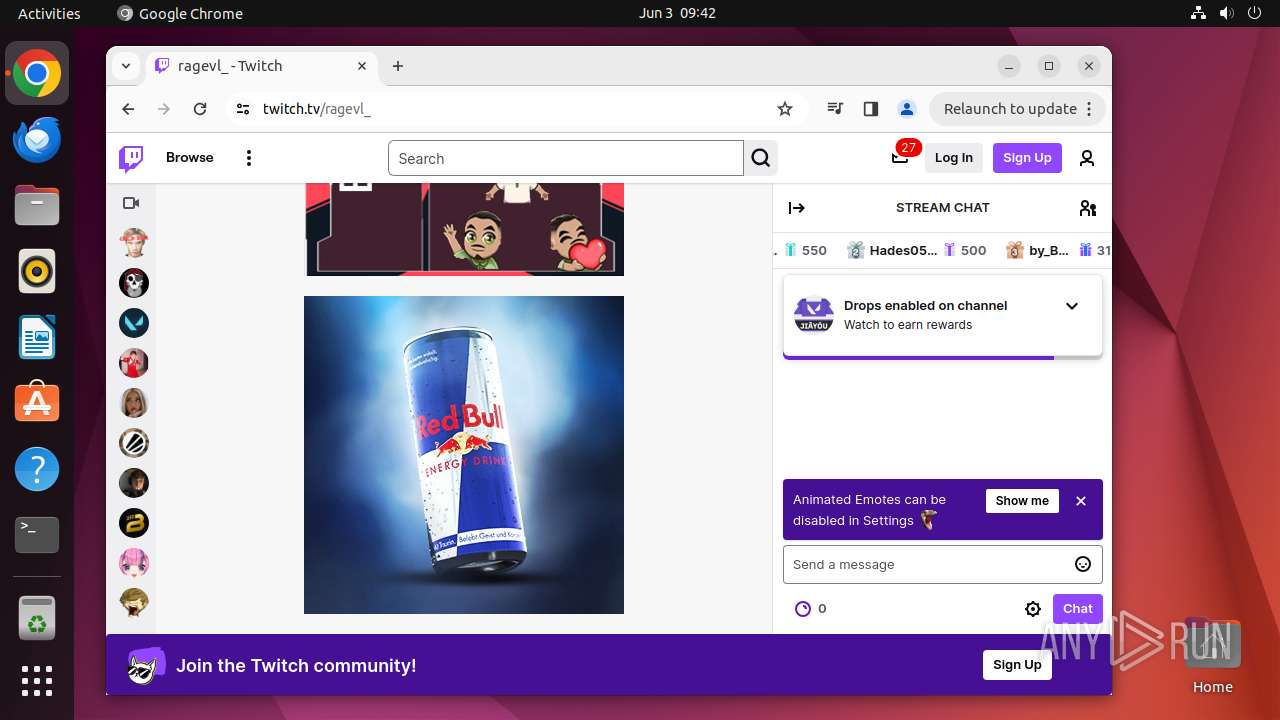Open the Terminal dock icon

[37, 535]
